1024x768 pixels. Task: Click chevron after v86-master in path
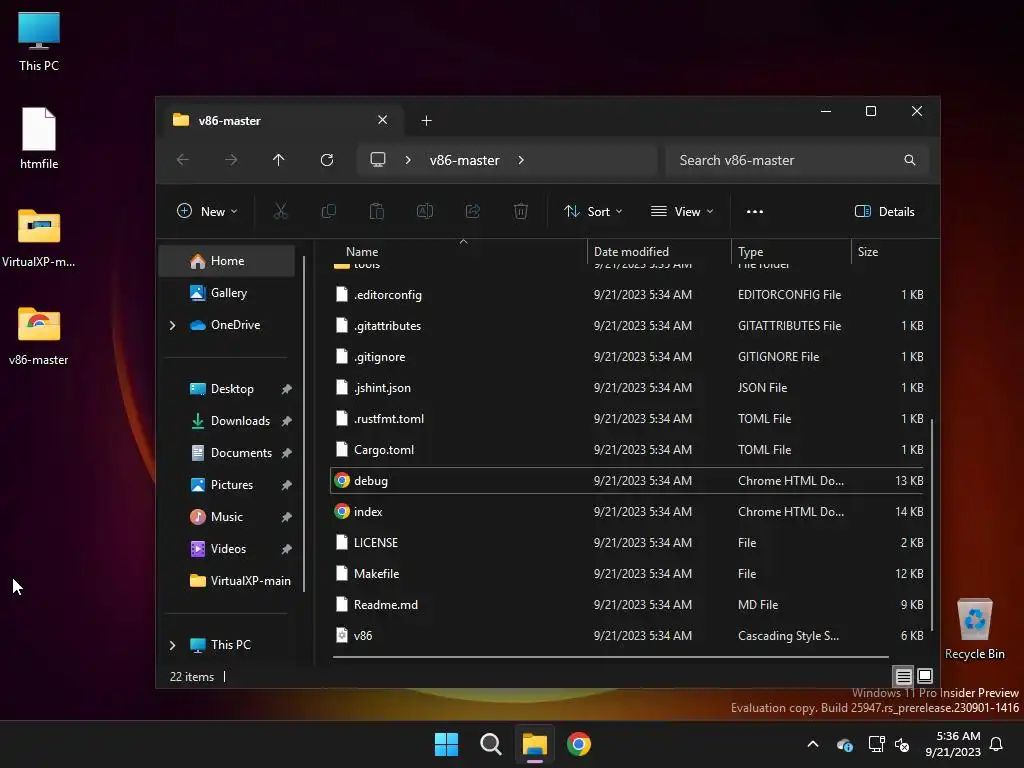(521, 160)
